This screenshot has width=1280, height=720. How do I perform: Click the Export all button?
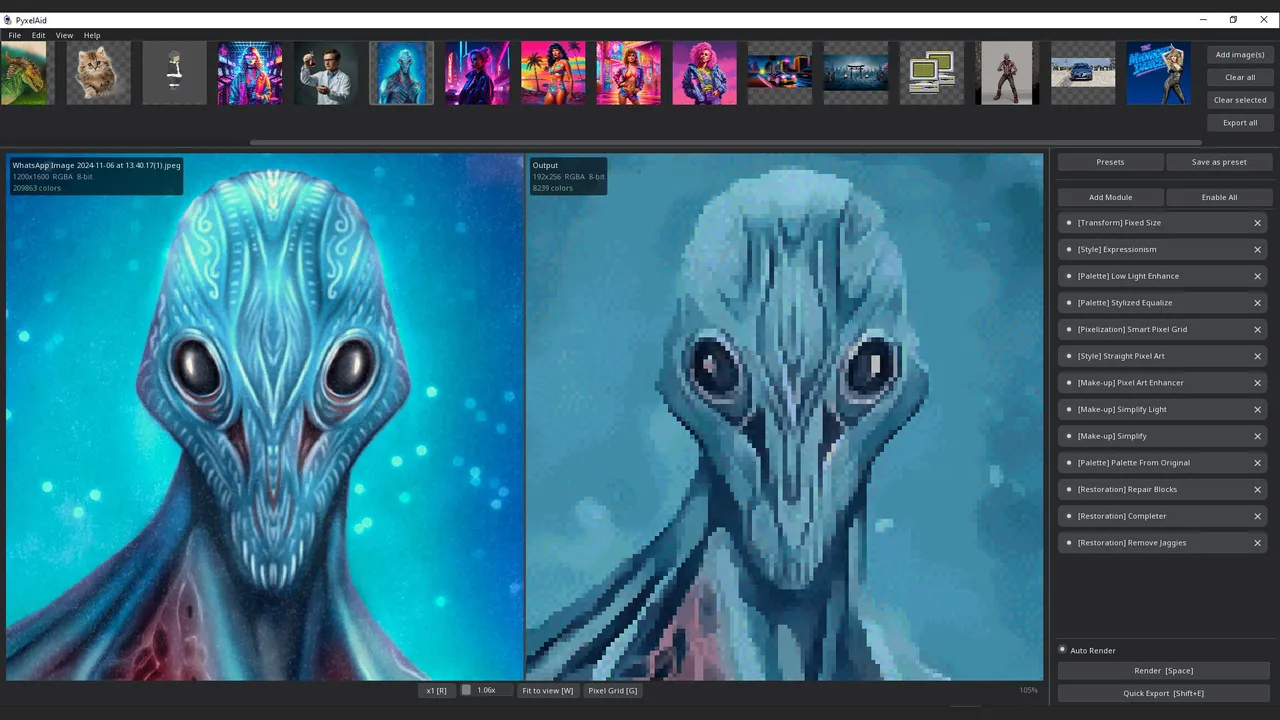[x=1240, y=122]
